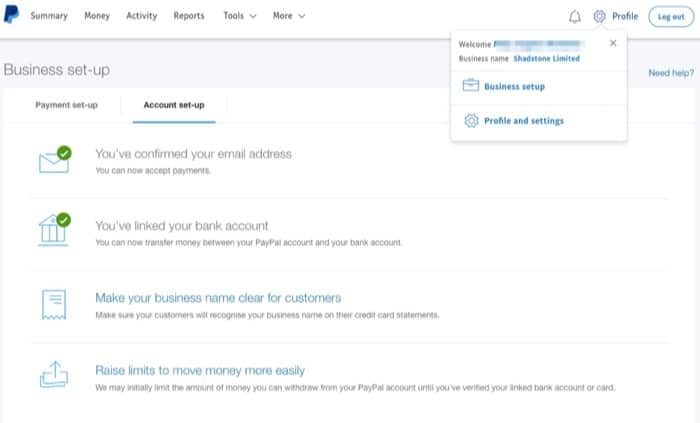The image size is (700, 423).
Task: Click the gear icon beside Profile and settings
Action: 470,121
